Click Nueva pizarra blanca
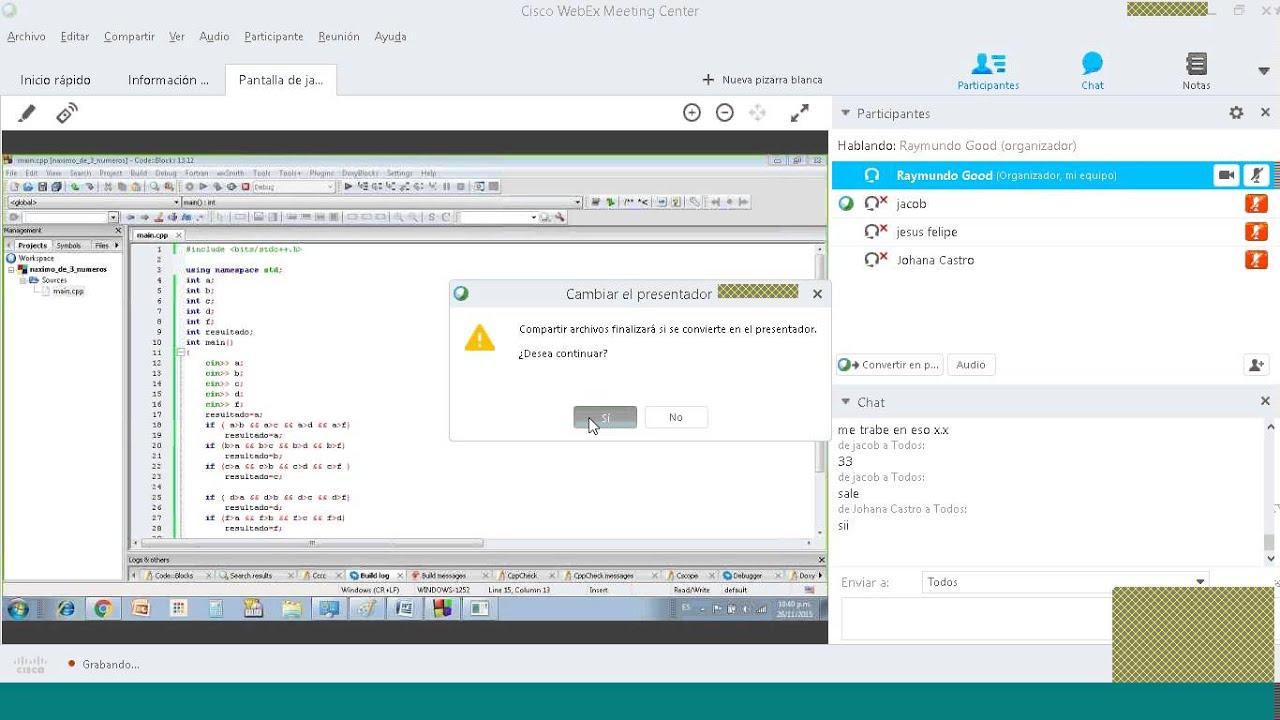 (x=762, y=80)
